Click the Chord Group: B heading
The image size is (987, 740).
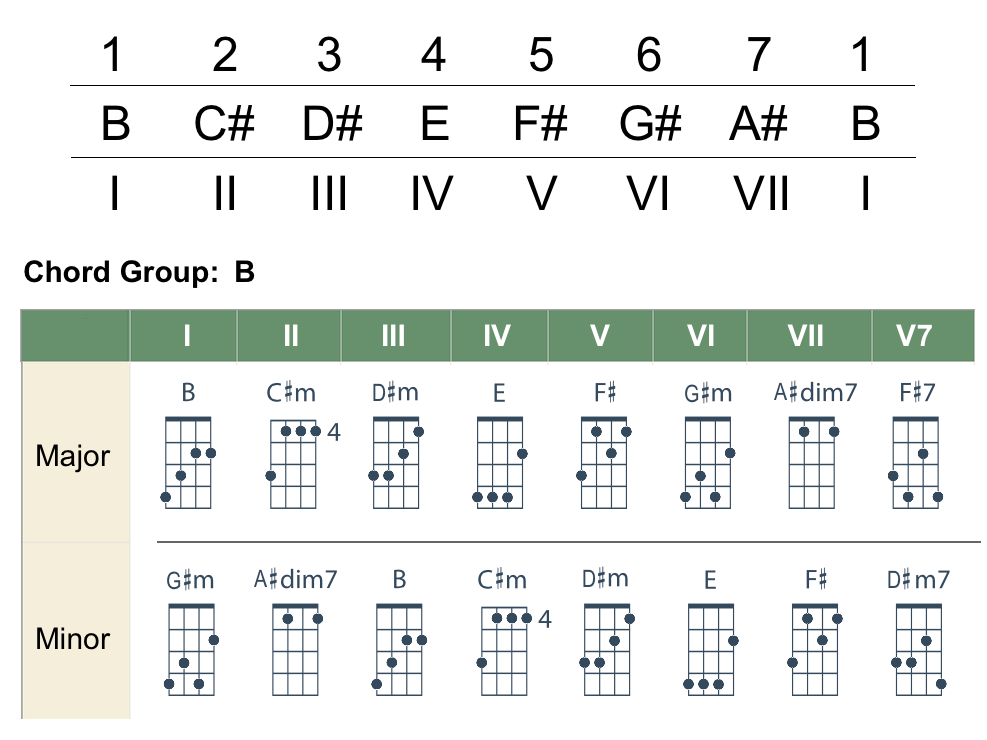click(140, 272)
